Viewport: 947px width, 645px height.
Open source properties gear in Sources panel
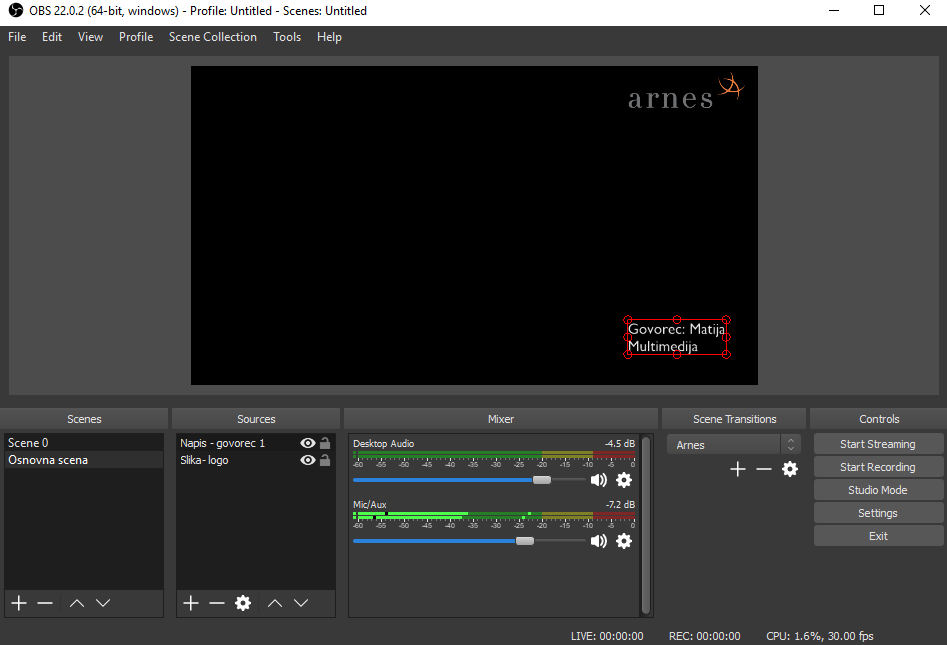(243, 603)
